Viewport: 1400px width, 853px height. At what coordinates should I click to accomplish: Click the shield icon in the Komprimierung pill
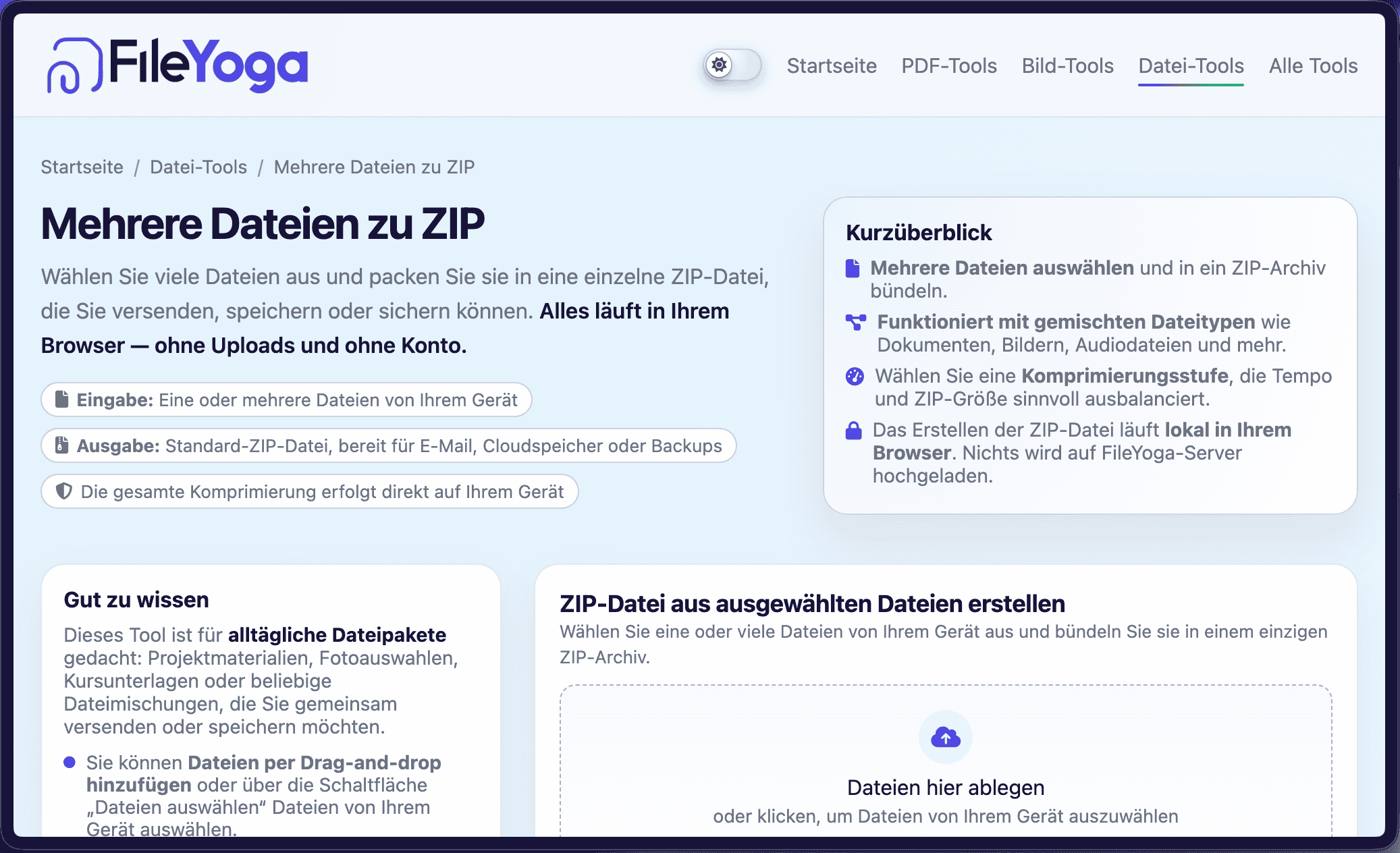pyautogui.click(x=63, y=491)
